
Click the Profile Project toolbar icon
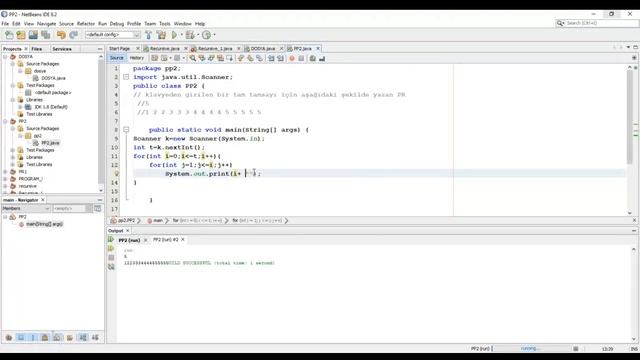207,35
